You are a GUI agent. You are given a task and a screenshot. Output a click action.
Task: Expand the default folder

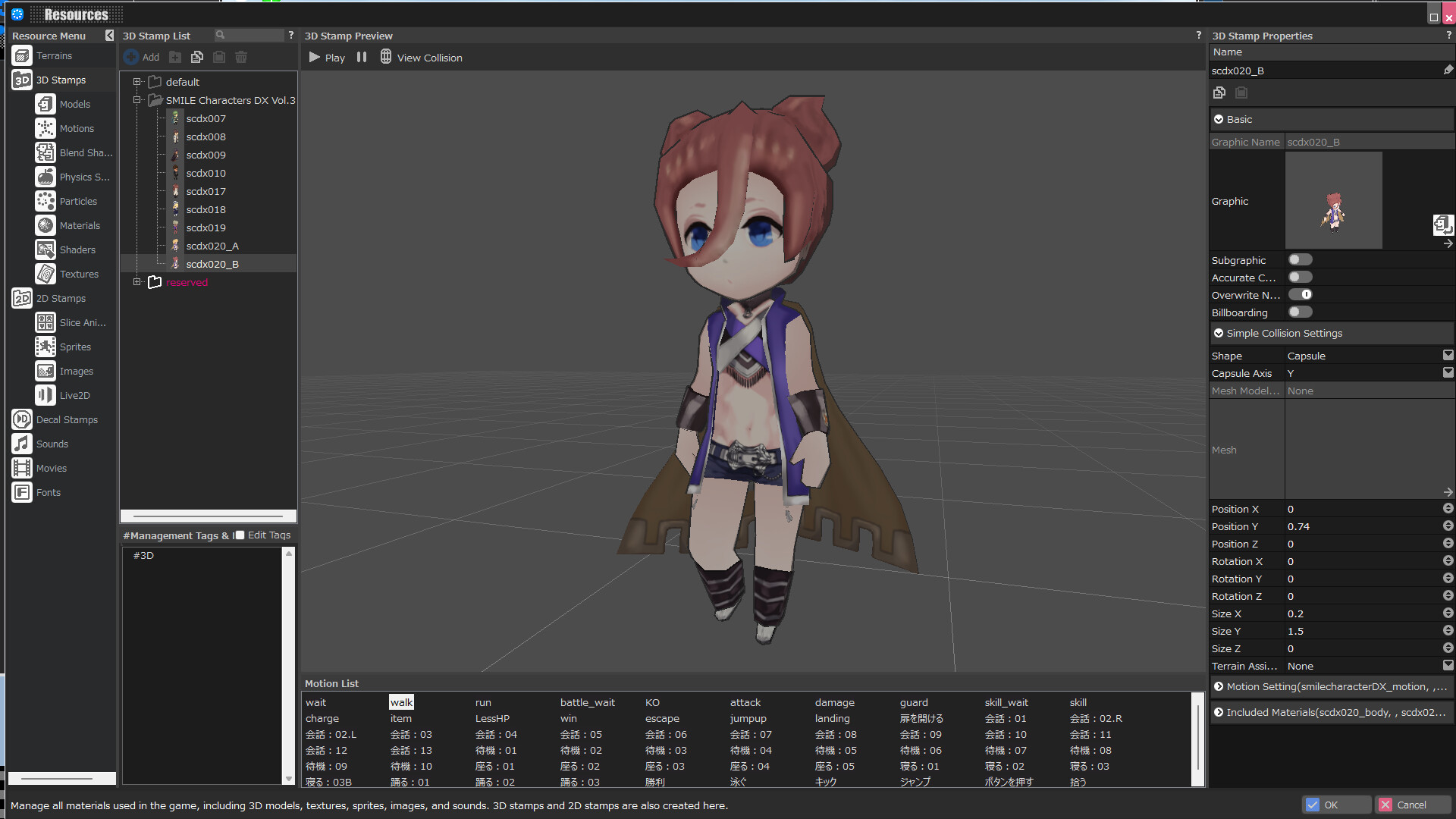point(137,82)
